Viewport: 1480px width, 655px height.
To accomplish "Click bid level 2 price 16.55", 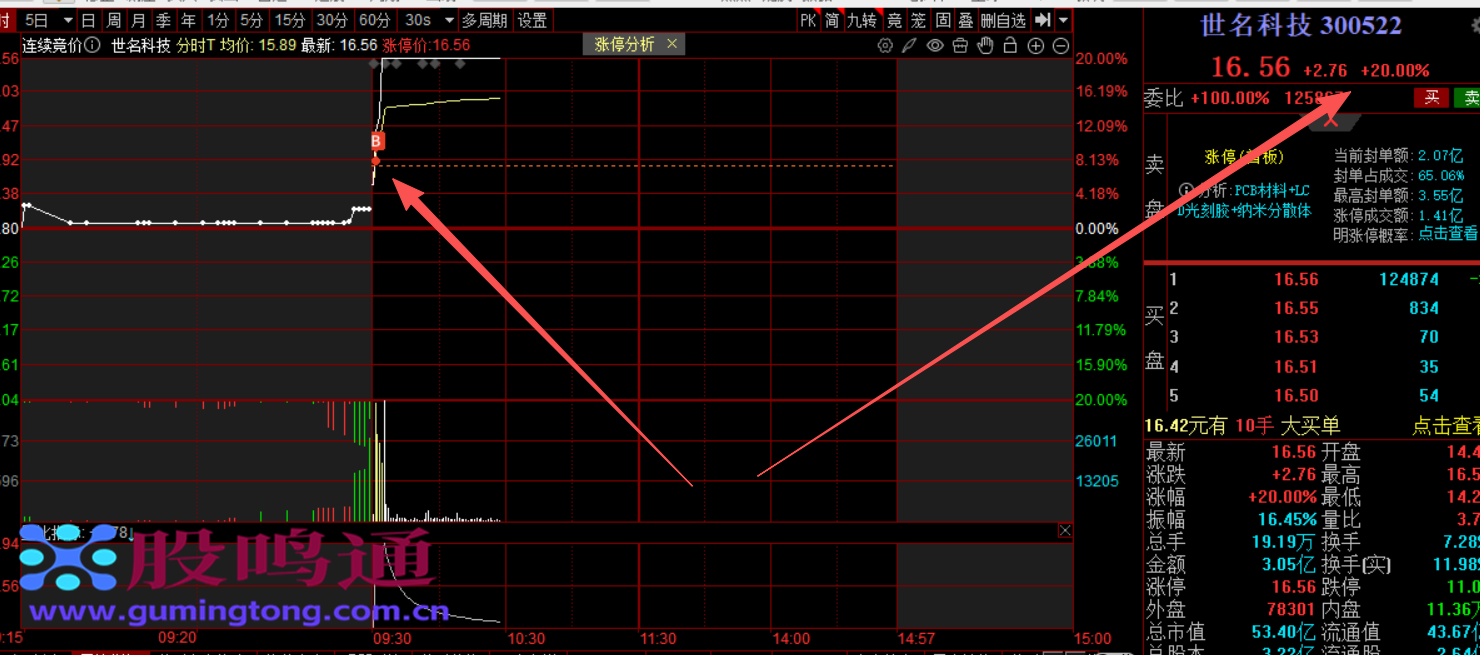I will click(1296, 308).
